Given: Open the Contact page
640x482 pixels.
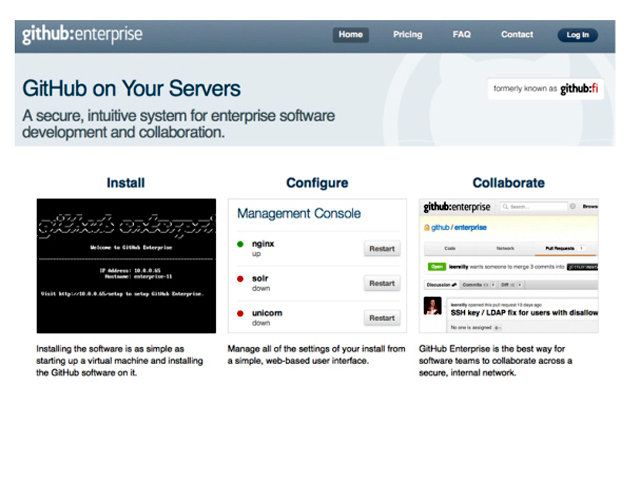Looking at the screenshot, I should pos(517,35).
